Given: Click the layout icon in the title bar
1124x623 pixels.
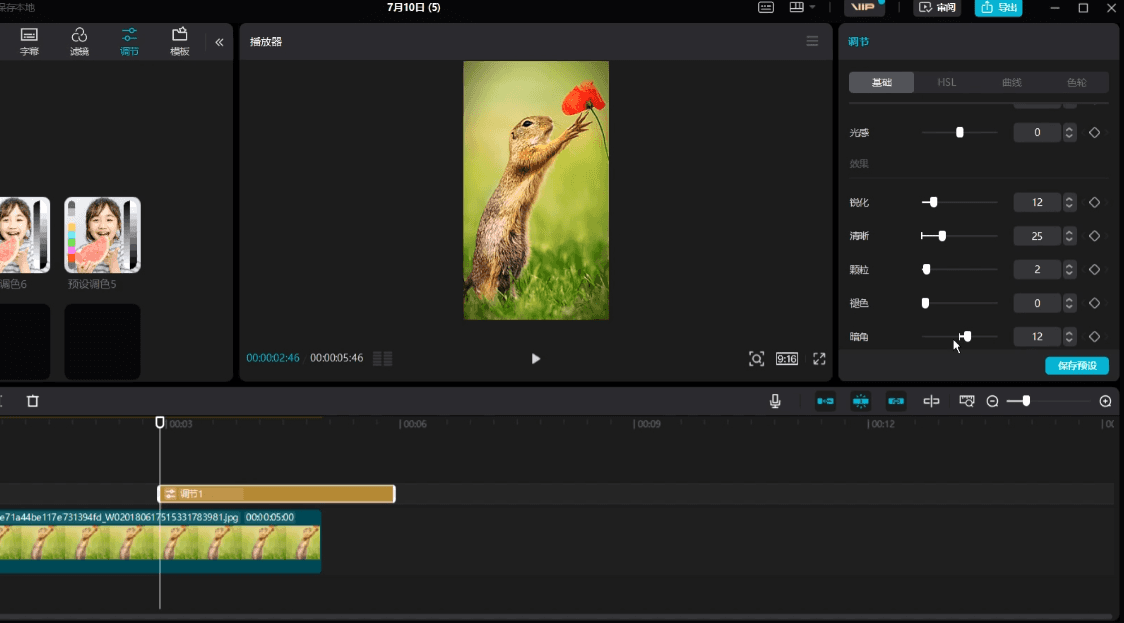Looking at the screenshot, I should point(796,7).
